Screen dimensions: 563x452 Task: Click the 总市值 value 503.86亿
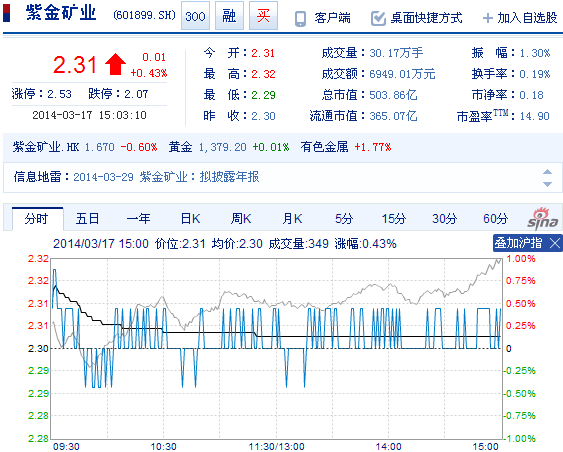tap(393, 95)
